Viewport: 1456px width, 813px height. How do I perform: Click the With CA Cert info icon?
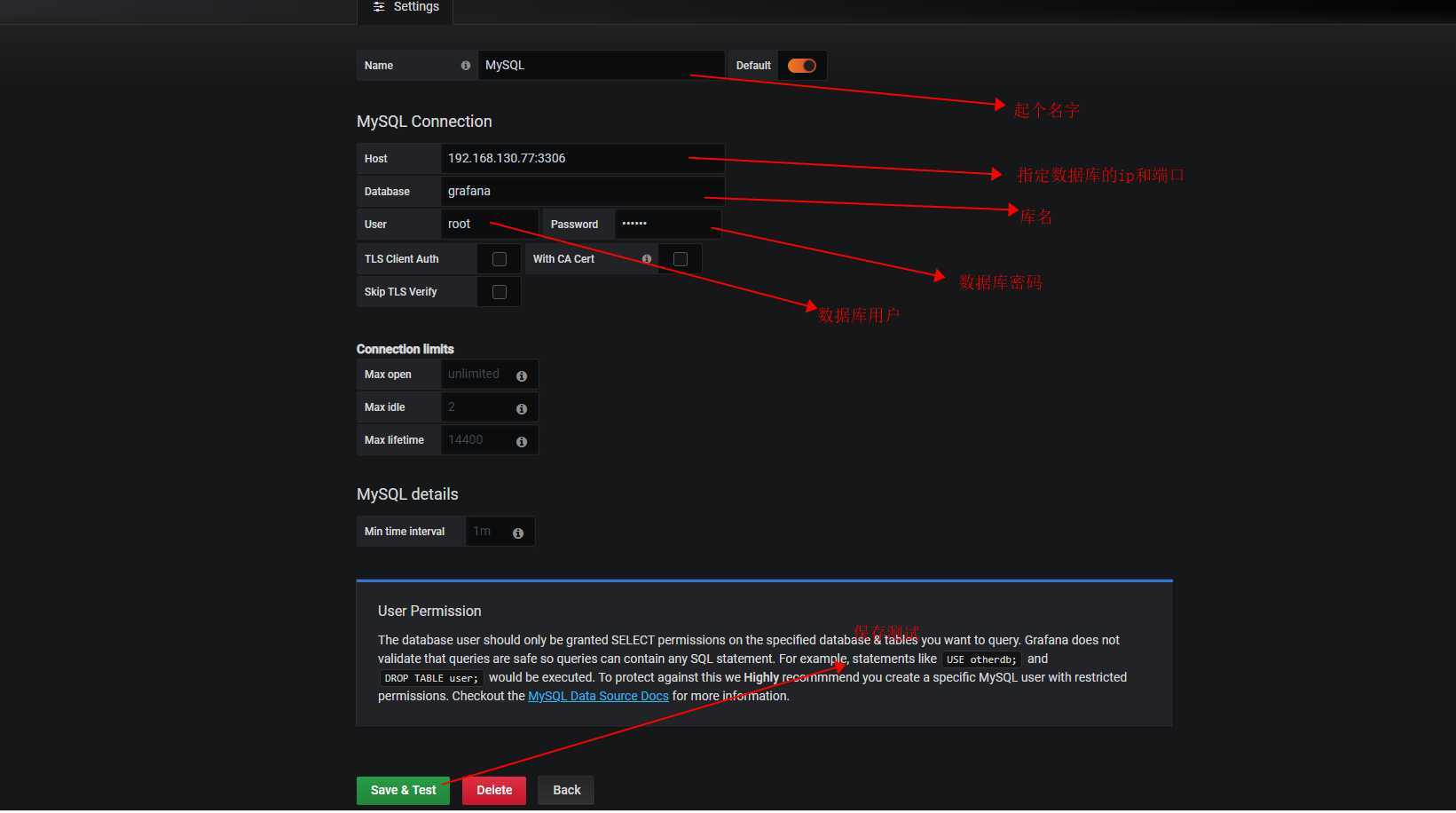pos(647,259)
